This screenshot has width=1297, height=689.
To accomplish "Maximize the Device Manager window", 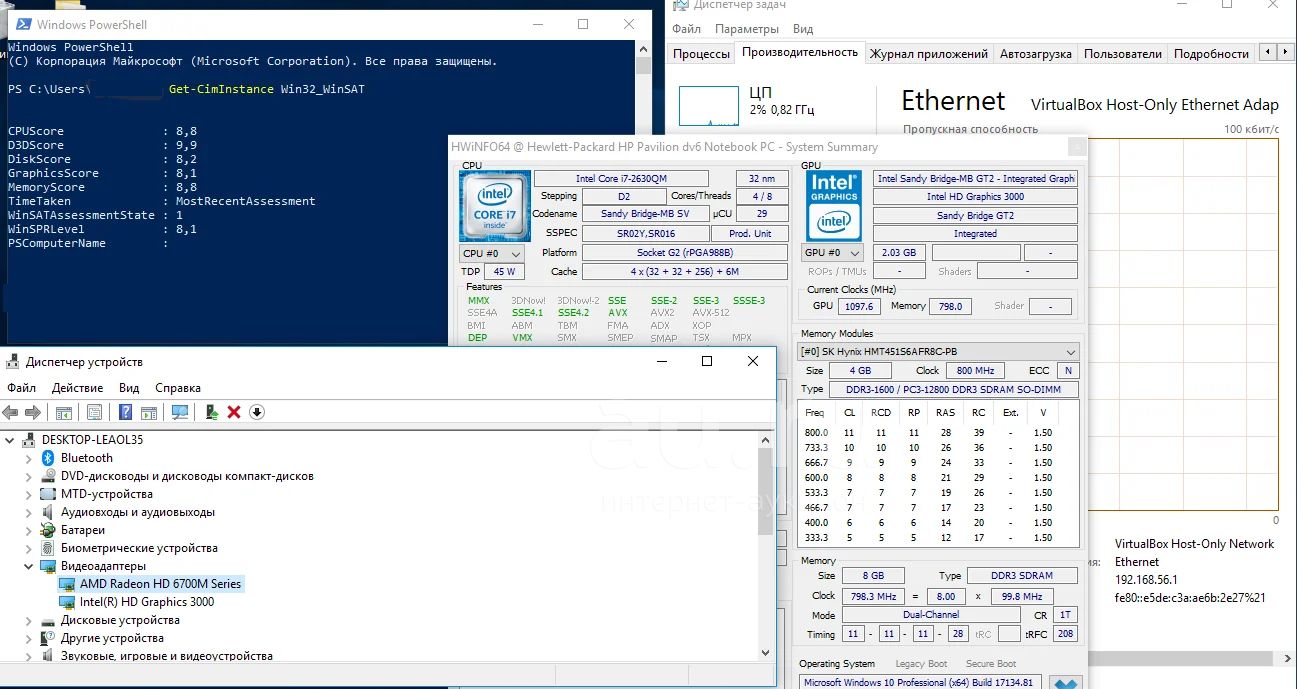I will (707, 361).
